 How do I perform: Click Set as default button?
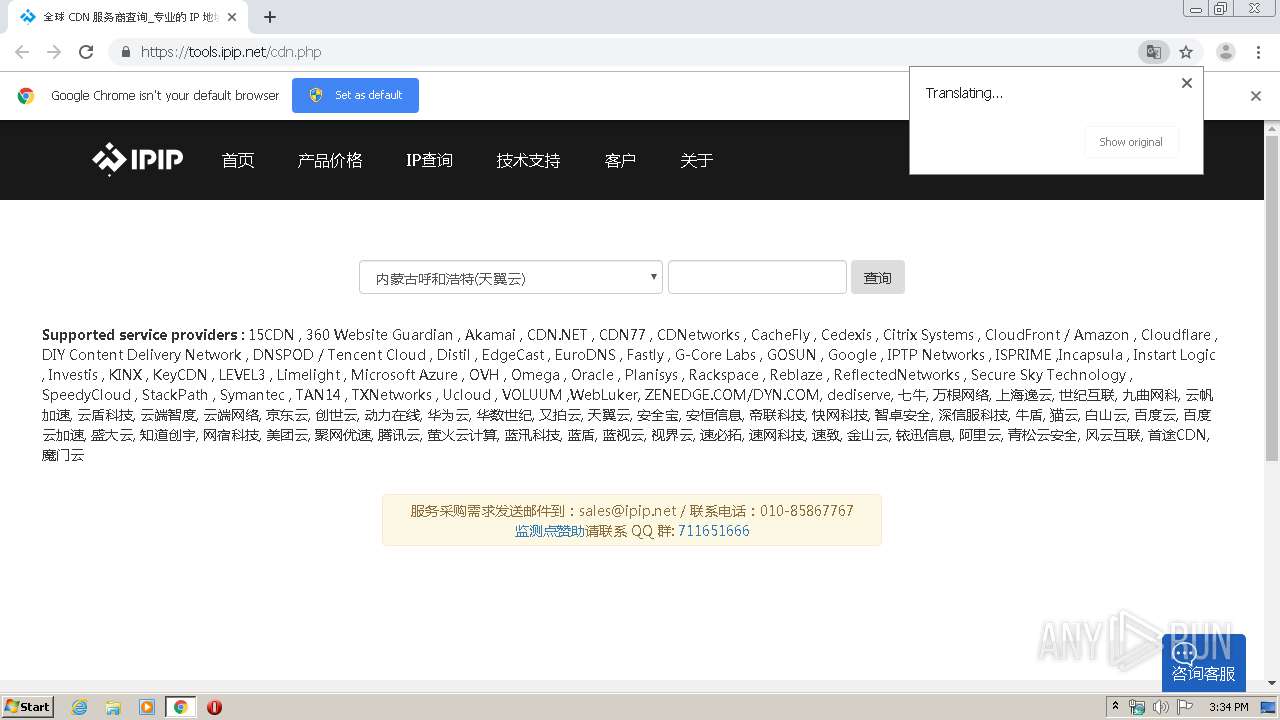[x=355, y=95]
